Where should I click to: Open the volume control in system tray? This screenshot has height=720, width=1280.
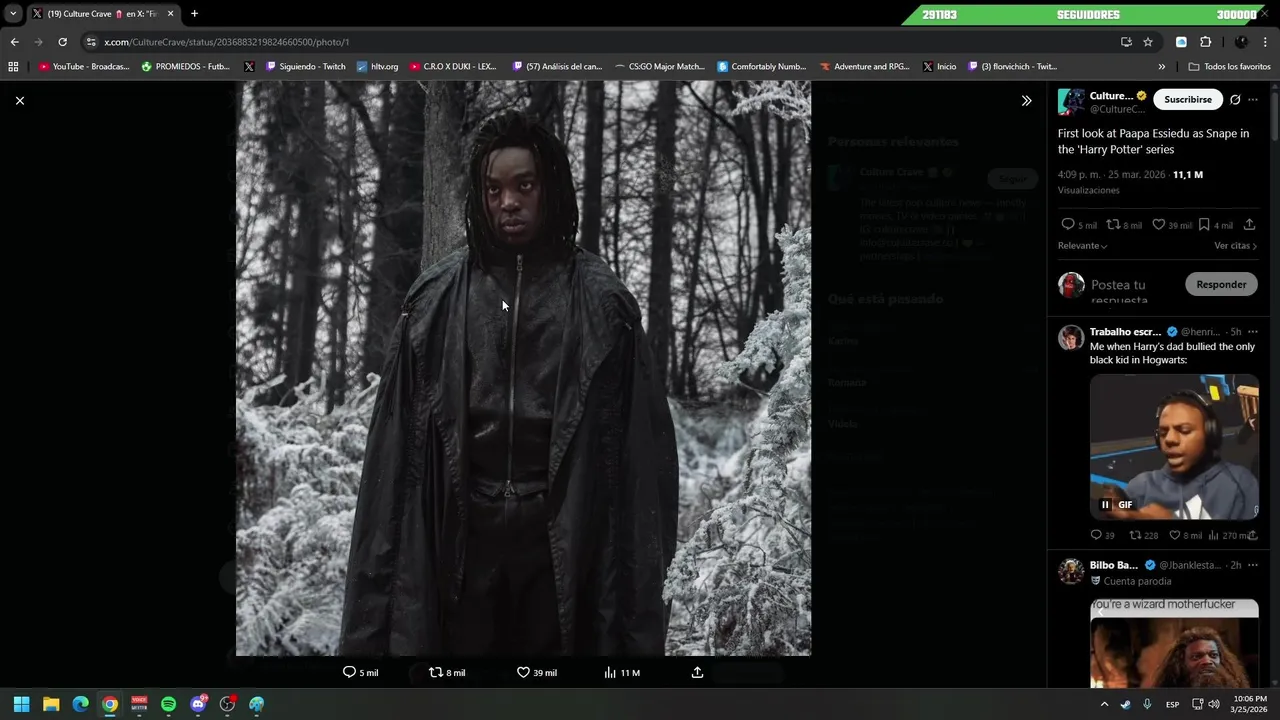(x=1213, y=704)
